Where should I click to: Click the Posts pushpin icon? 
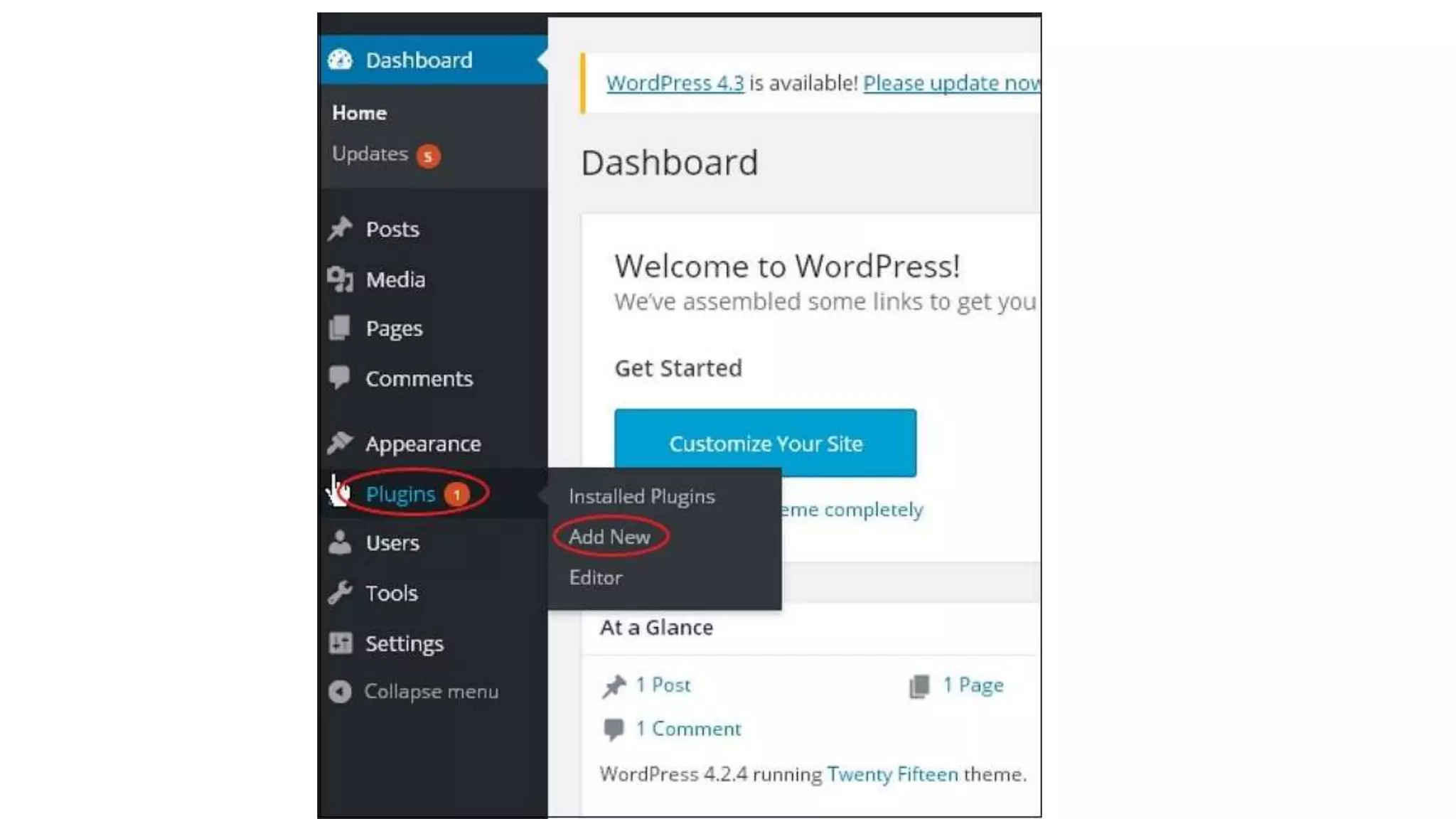(x=340, y=228)
